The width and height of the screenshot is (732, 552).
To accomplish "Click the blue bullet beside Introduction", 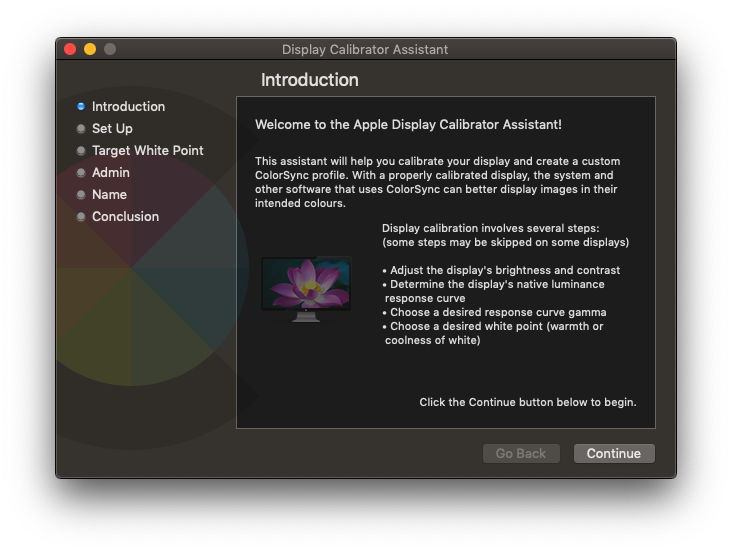I will coord(81,106).
